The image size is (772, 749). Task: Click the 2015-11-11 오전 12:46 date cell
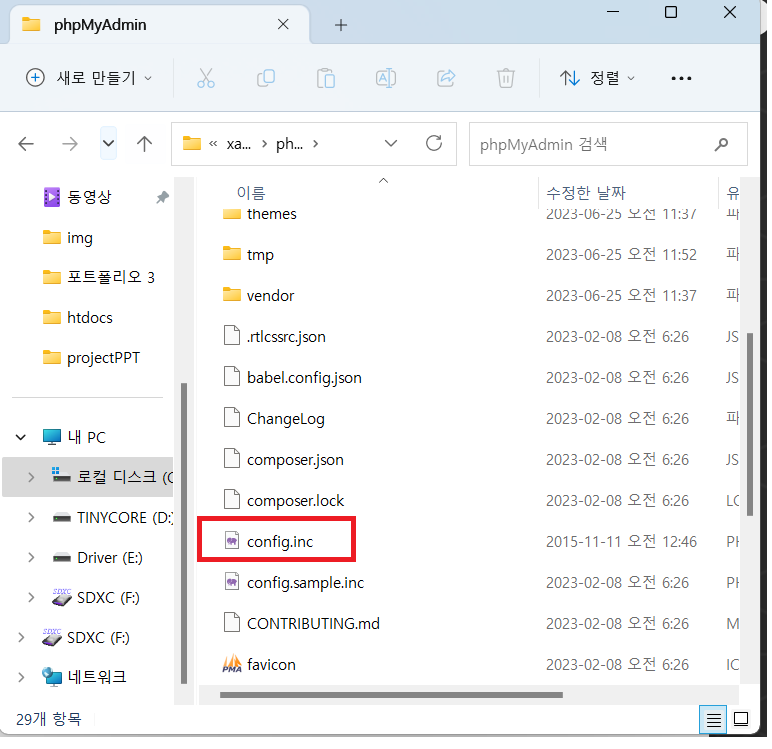(621, 542)
